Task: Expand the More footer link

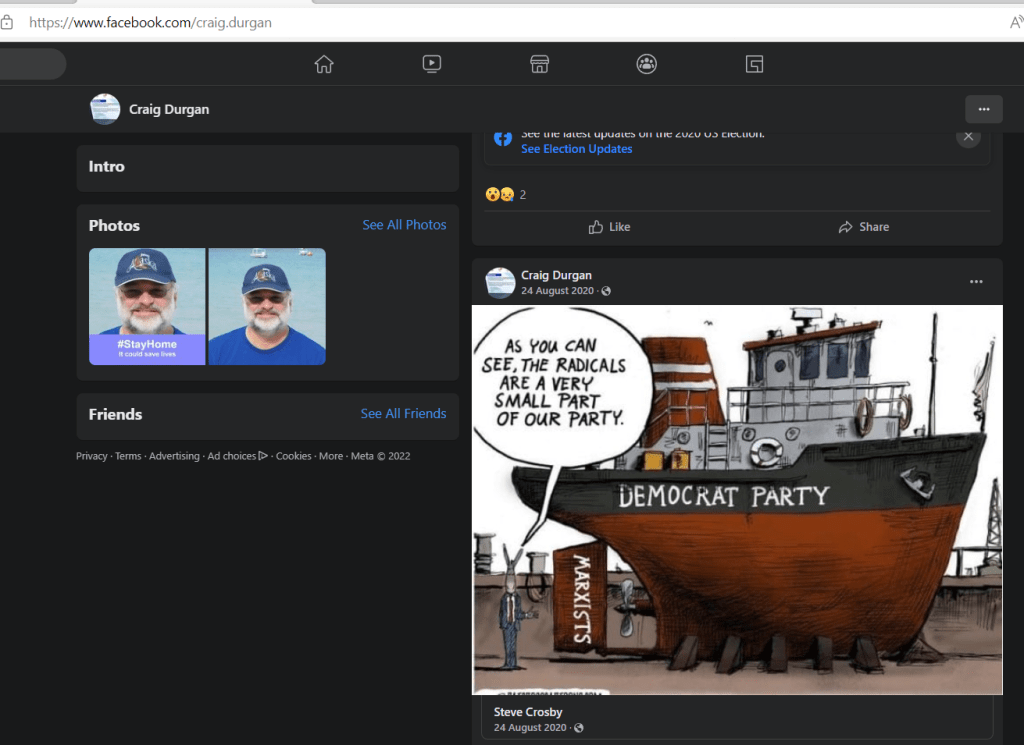Action: (330, 456)
